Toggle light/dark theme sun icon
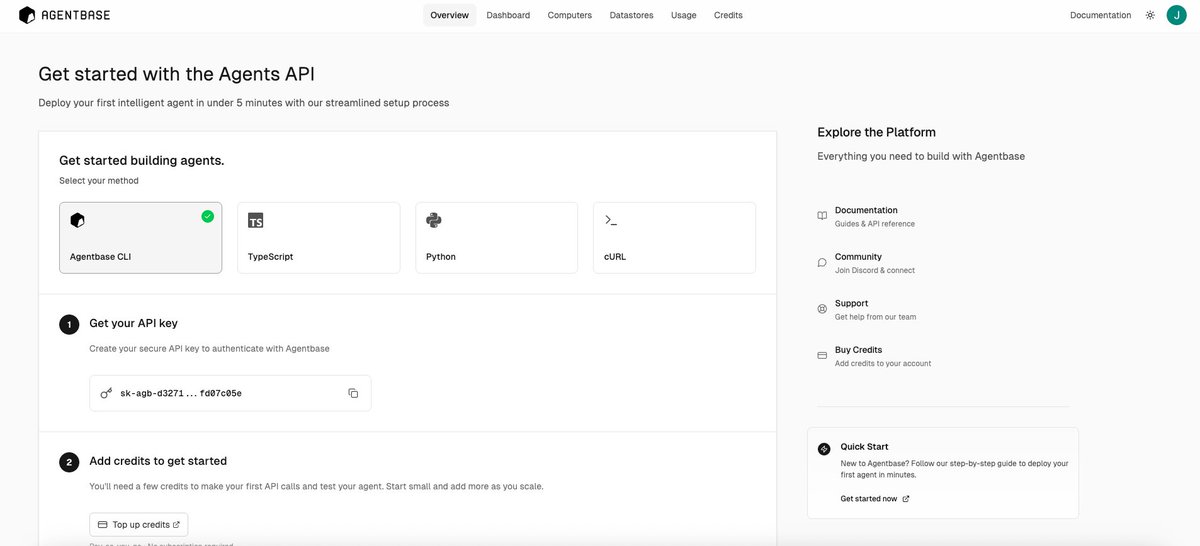Image resolution: width=1200 pixels, height=546 pixels. click(1150, 15)
